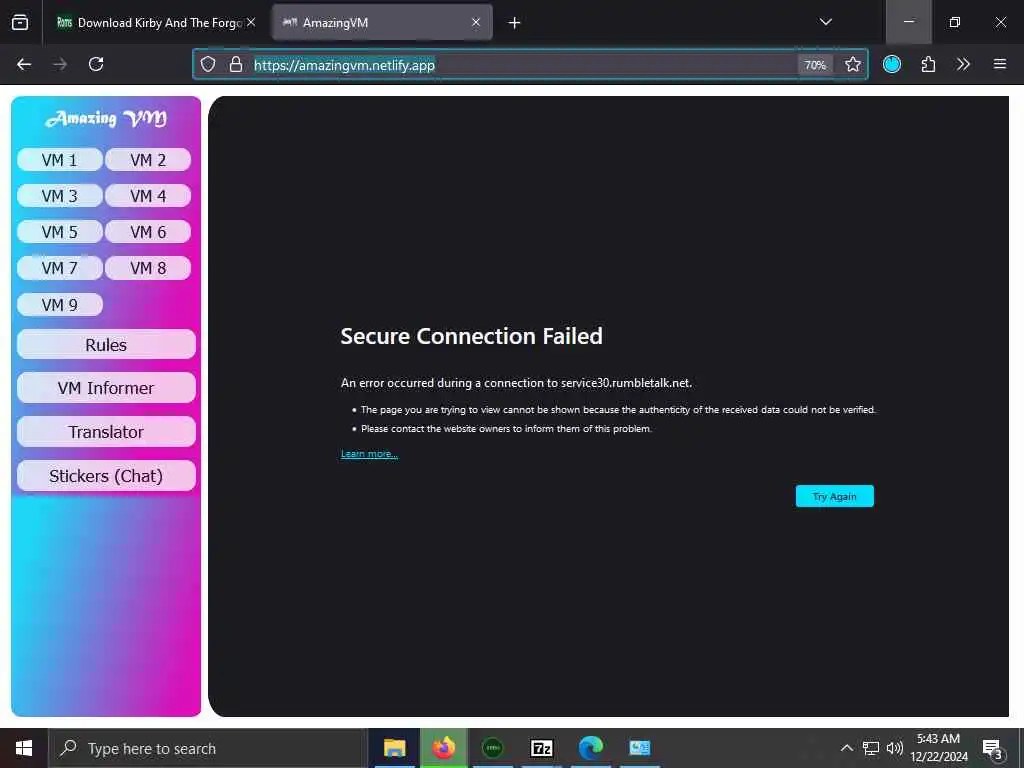This screenshot has width=1024, height=768.
Task: Open File Explorer from taskbar
Action: pos(394,748)
